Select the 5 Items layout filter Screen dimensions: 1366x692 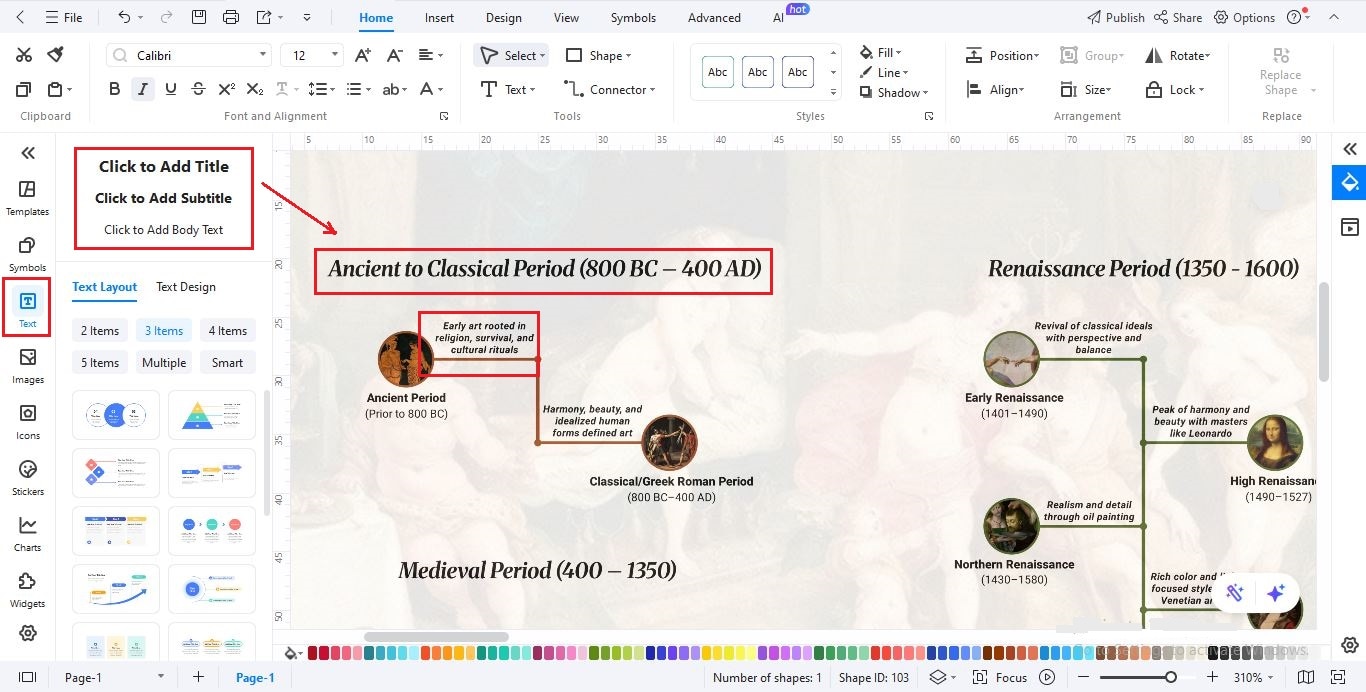(100, 363)
